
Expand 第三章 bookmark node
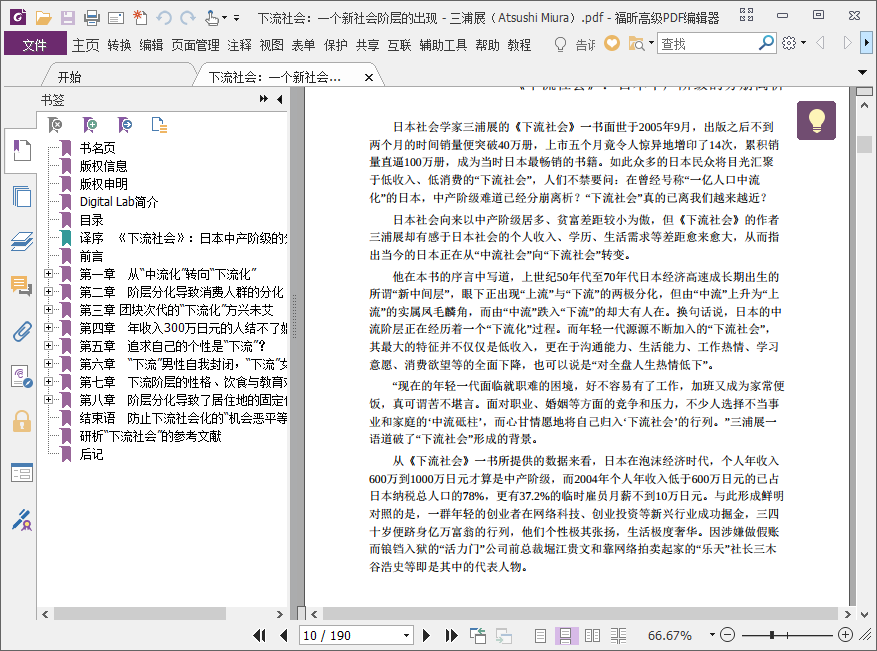point(49,309)
